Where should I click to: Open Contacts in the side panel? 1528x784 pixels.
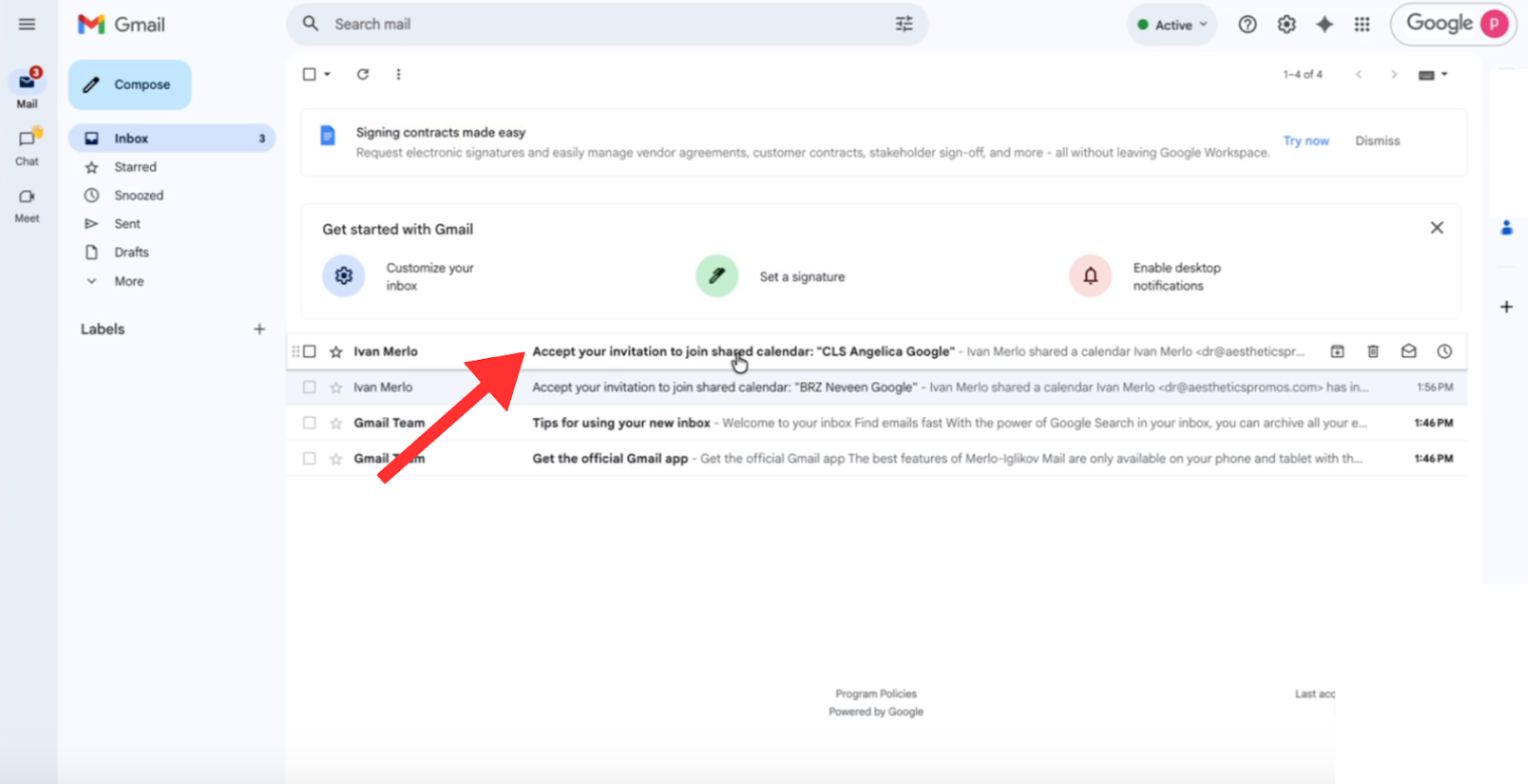click(1506, 227)
